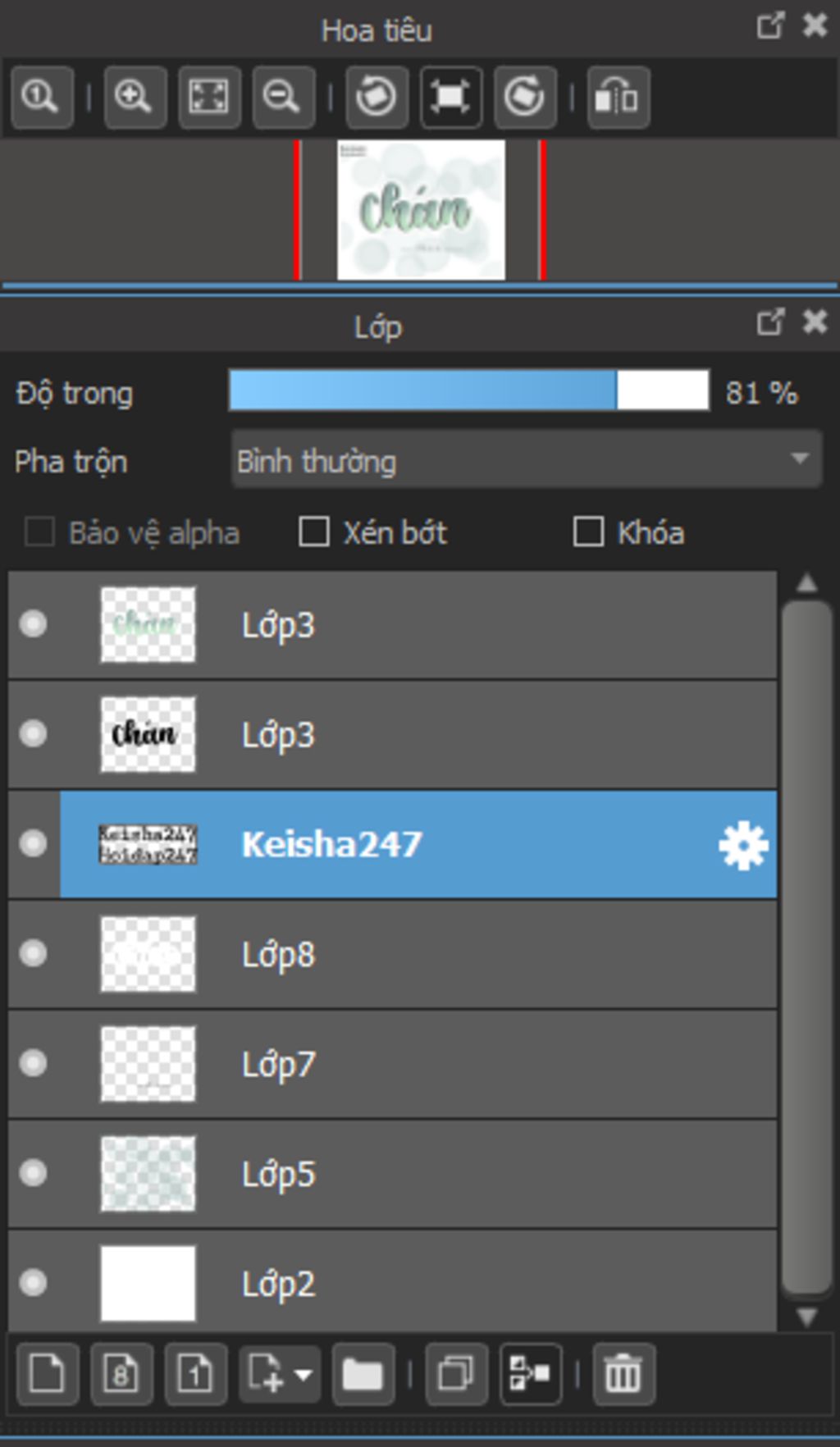The width and height of the screenshot is (840, 1447).
Task: Hide the Lớp5 layer visibility
Action: tap(34, 1173)
